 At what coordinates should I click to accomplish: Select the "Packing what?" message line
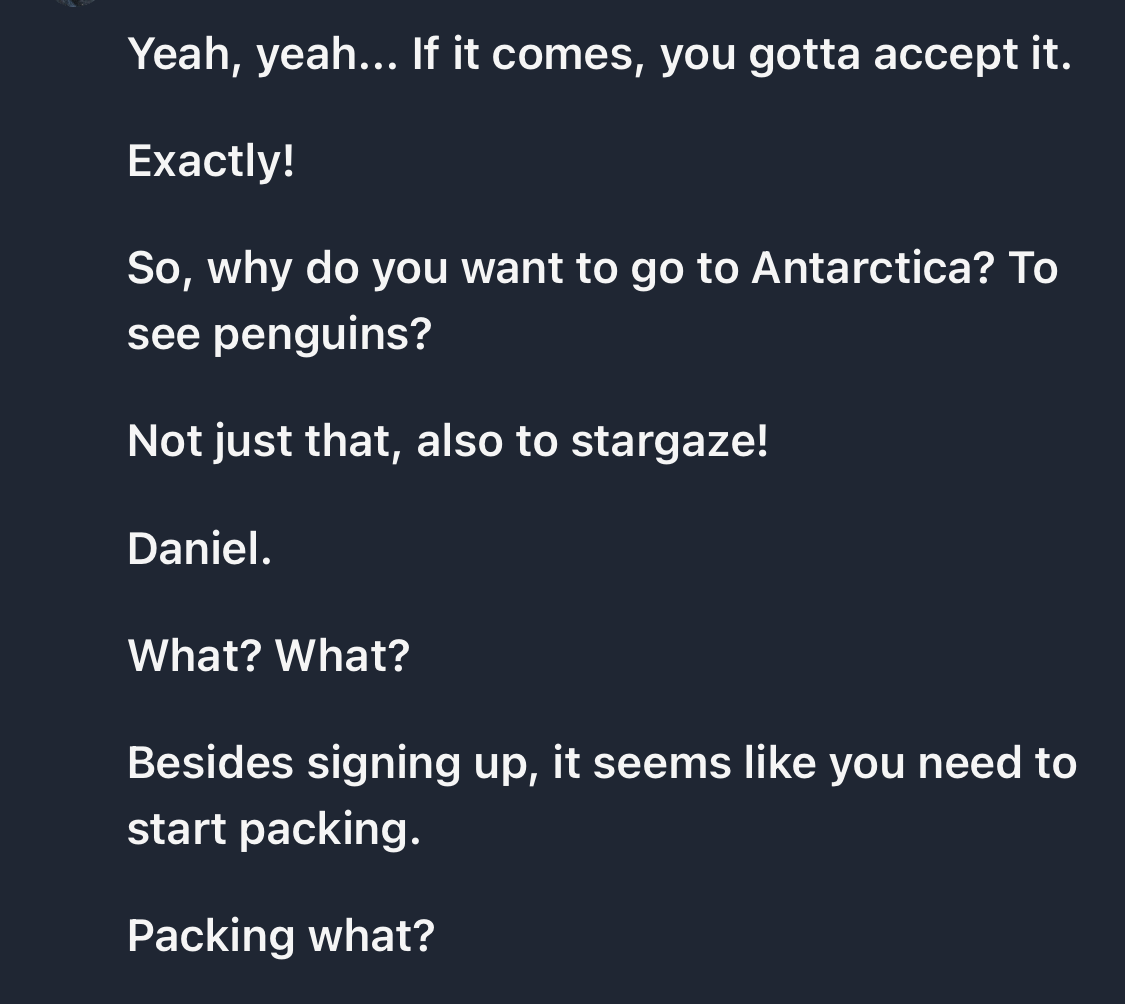coord(281,937)
